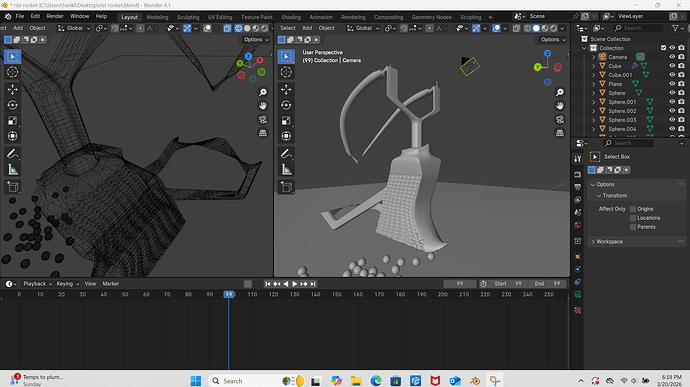The width and height of the screenshot is (690, 387).
Task: Uncheck the Collection exclude checkbox
Action: point(663,48)
